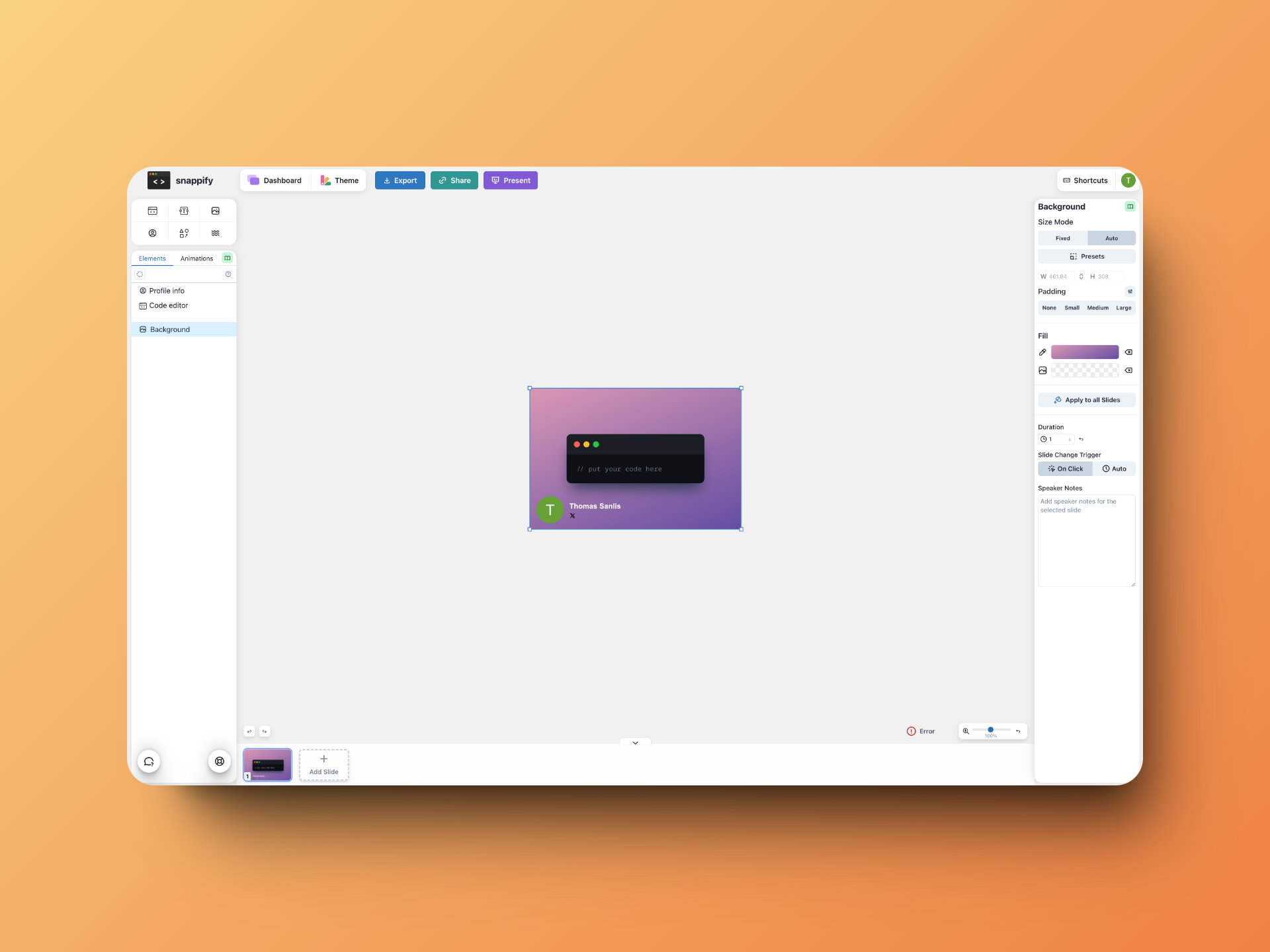
Task: Expand the padding settings link
Action: click(x=1130, y=291)
